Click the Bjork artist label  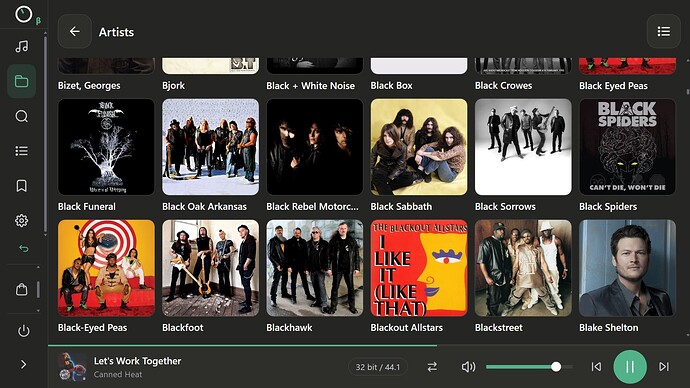point(173,86)
